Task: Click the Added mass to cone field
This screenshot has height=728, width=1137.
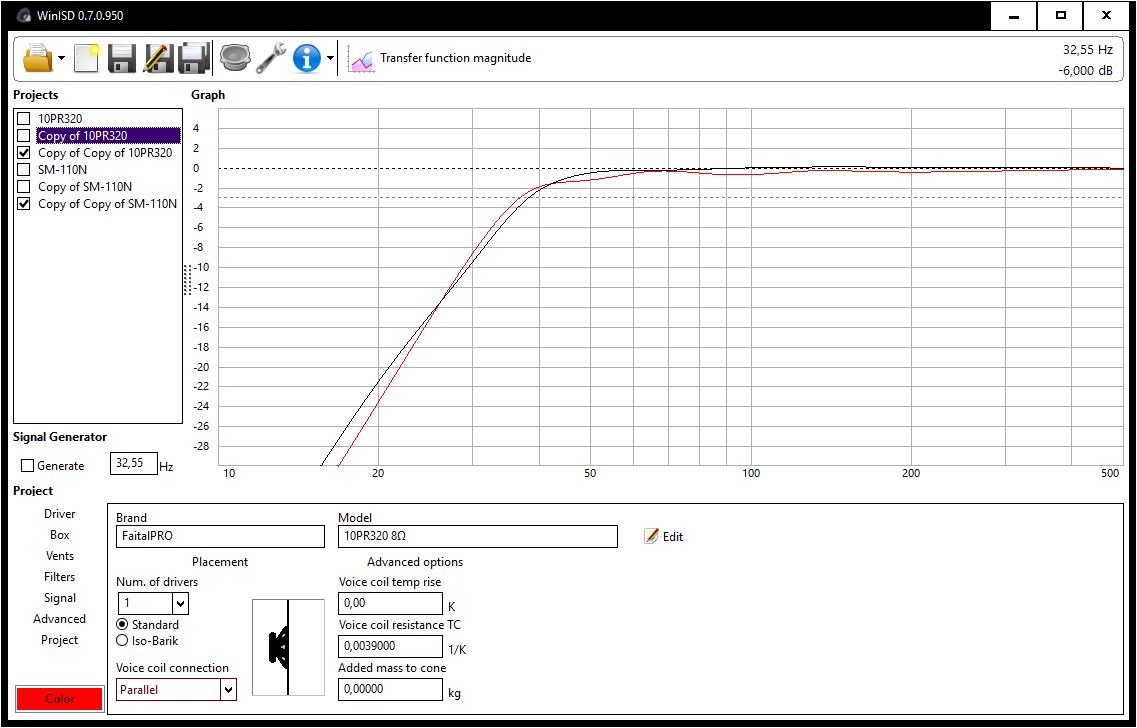Action: tap(390, 690)
